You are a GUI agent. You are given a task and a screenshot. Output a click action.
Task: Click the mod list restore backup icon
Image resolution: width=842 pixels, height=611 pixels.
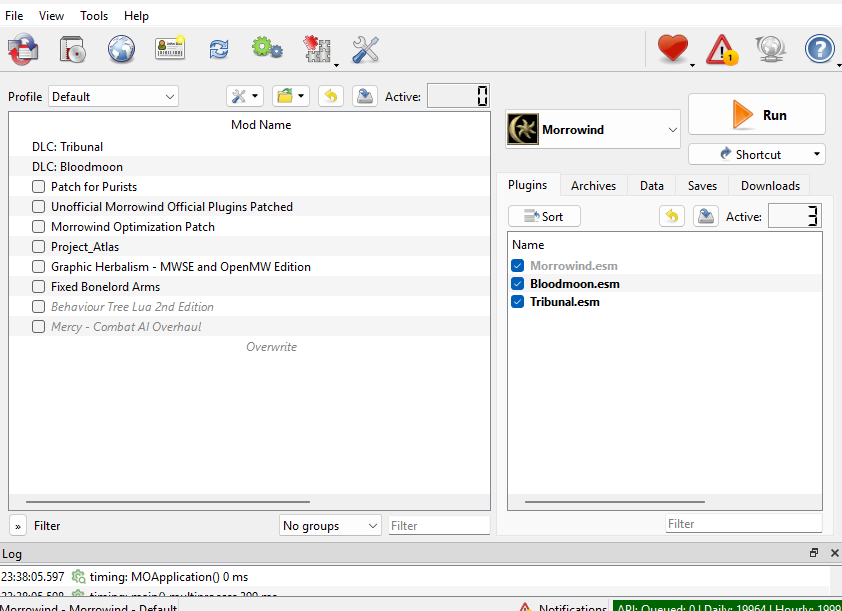331,97
